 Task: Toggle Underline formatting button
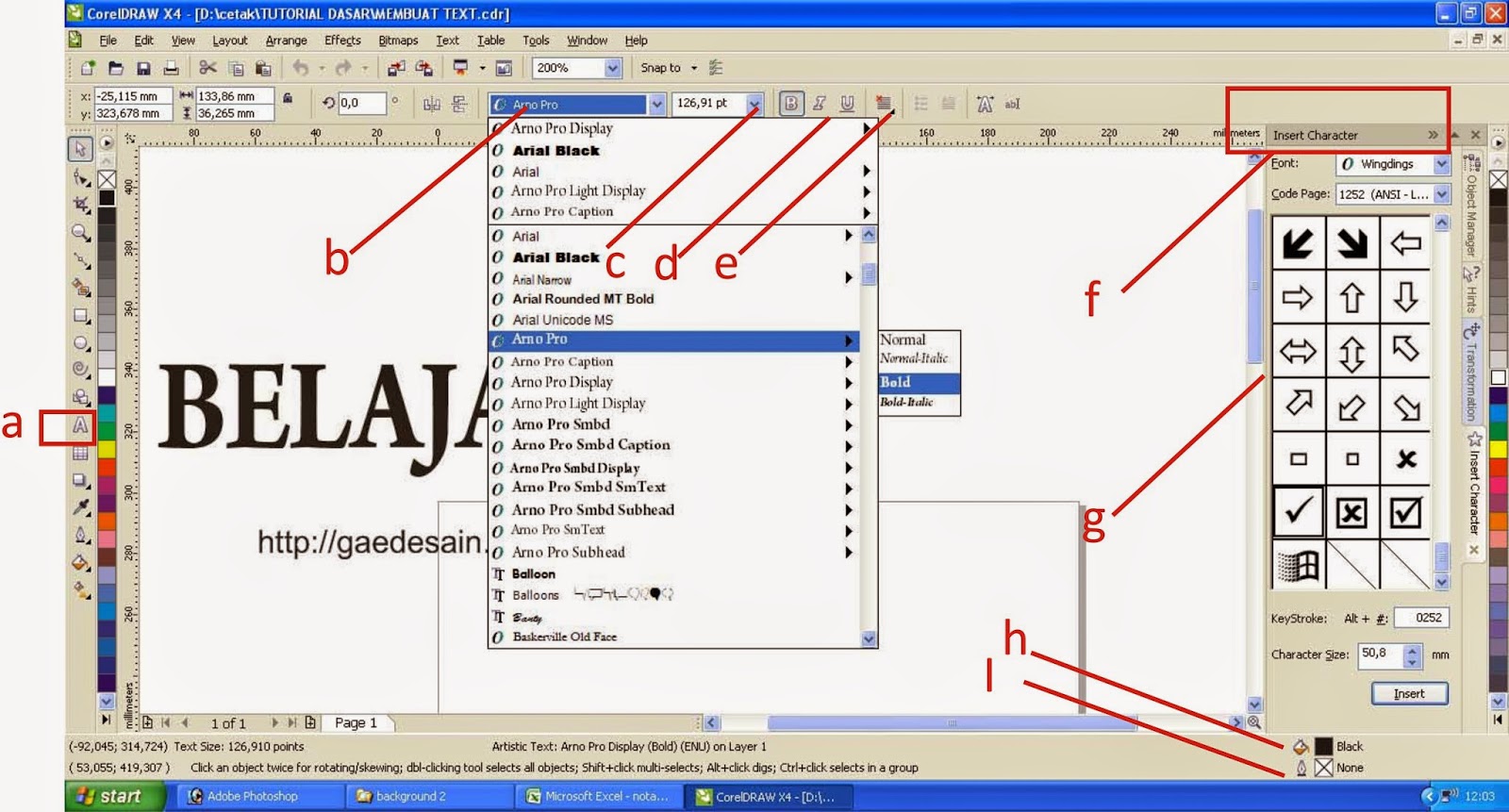tap(847, 104)
